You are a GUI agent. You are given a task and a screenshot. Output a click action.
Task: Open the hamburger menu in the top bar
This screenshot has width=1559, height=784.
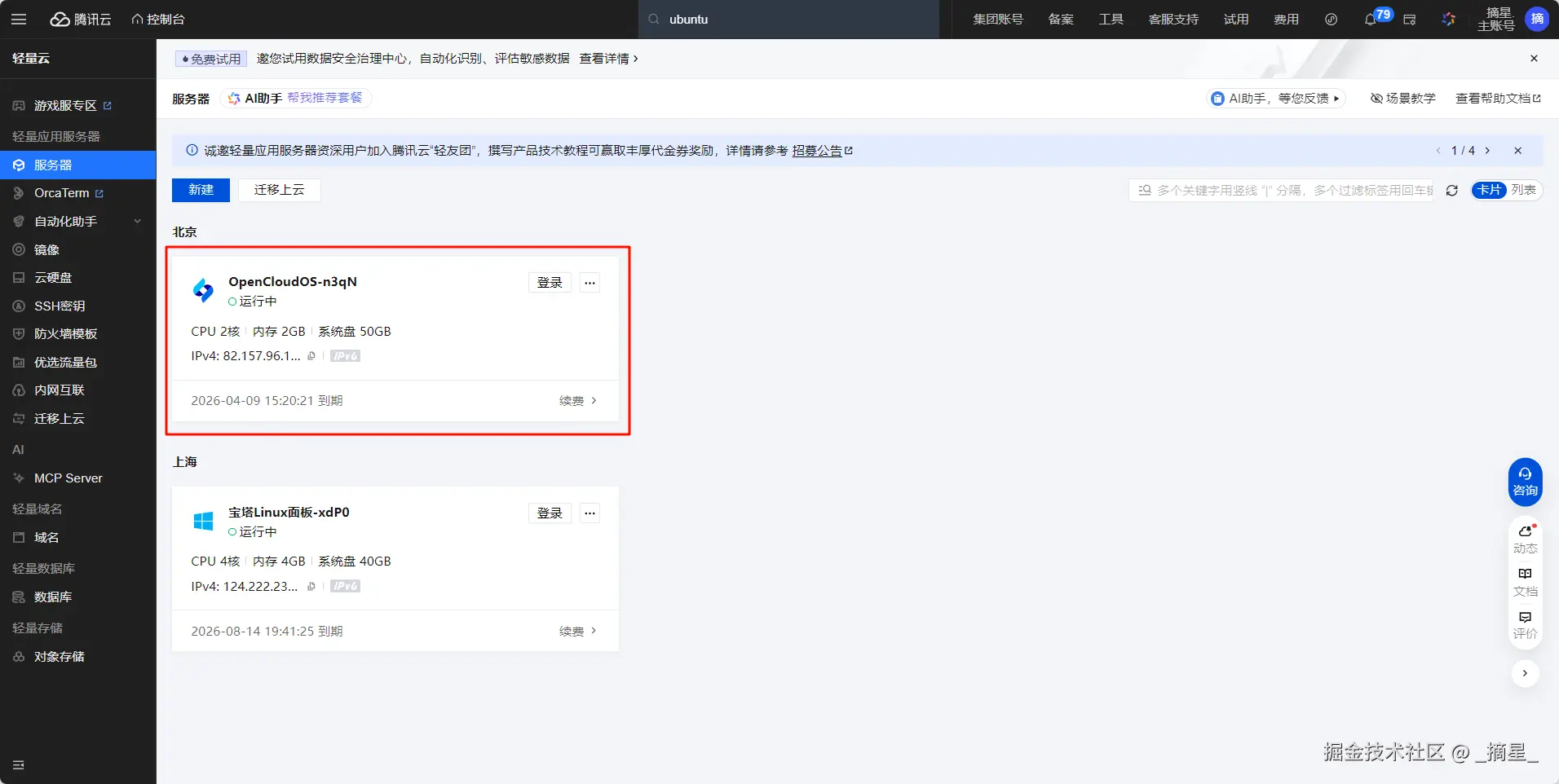19,19
